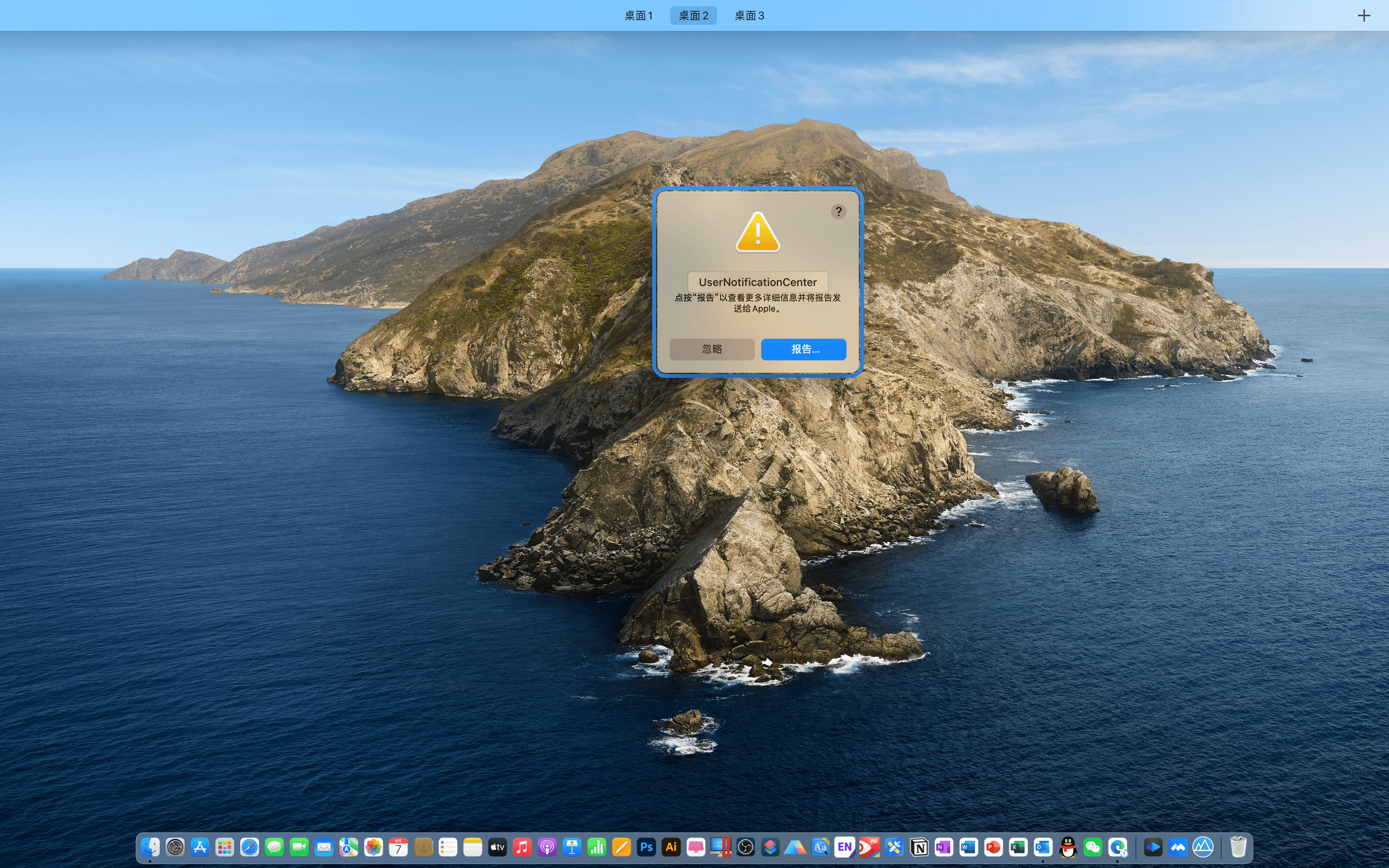Click the yellow warning triangle in dialog

tap(758, 232)
